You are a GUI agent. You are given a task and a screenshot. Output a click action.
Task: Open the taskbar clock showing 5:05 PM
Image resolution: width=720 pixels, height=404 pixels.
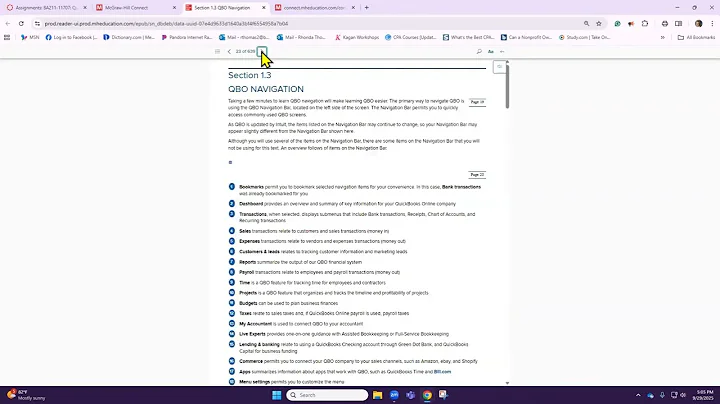704,395
